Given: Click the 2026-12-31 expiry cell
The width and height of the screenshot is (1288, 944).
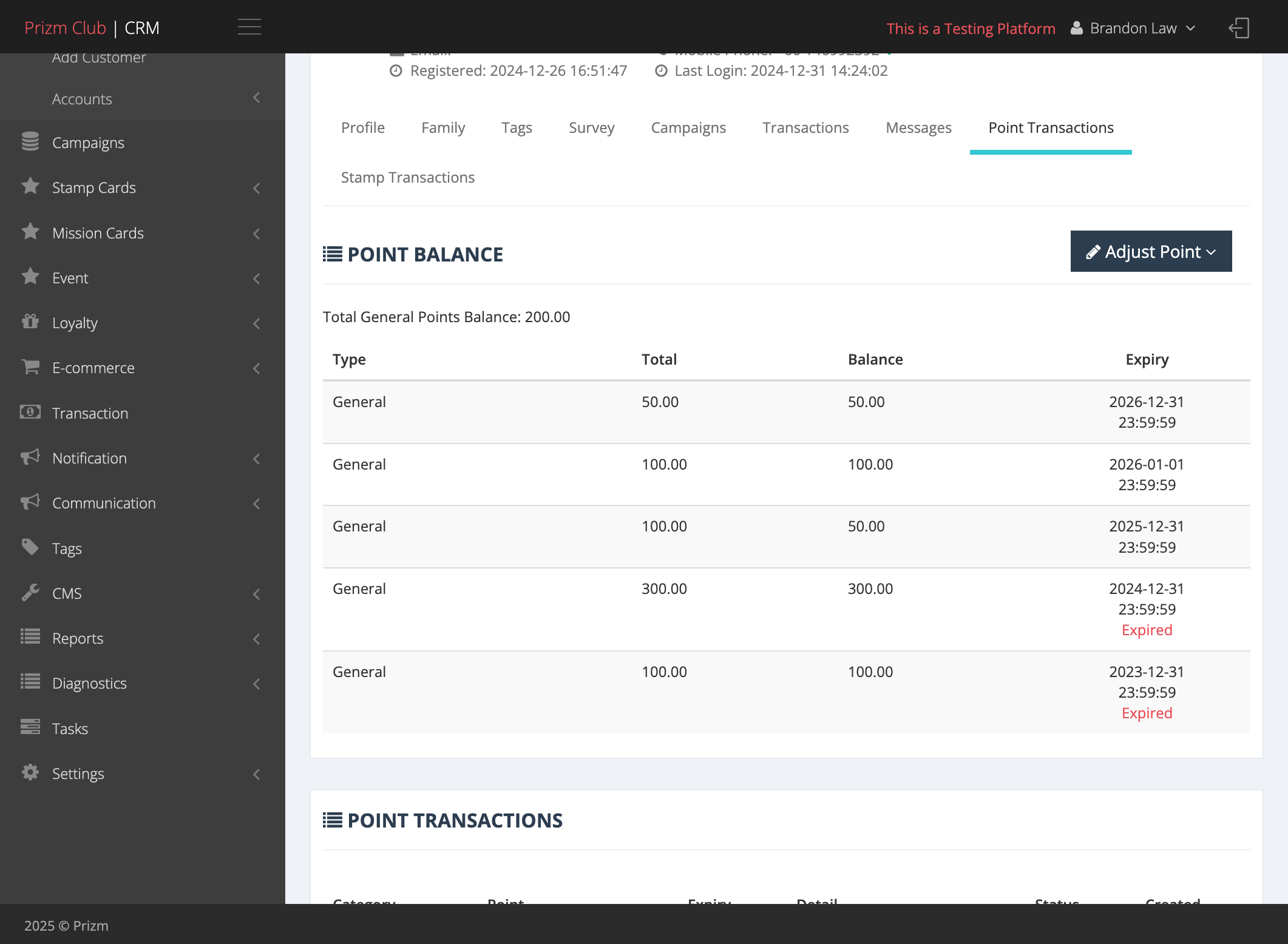Looking at the screenshot, I should [x=1147, y=412].
